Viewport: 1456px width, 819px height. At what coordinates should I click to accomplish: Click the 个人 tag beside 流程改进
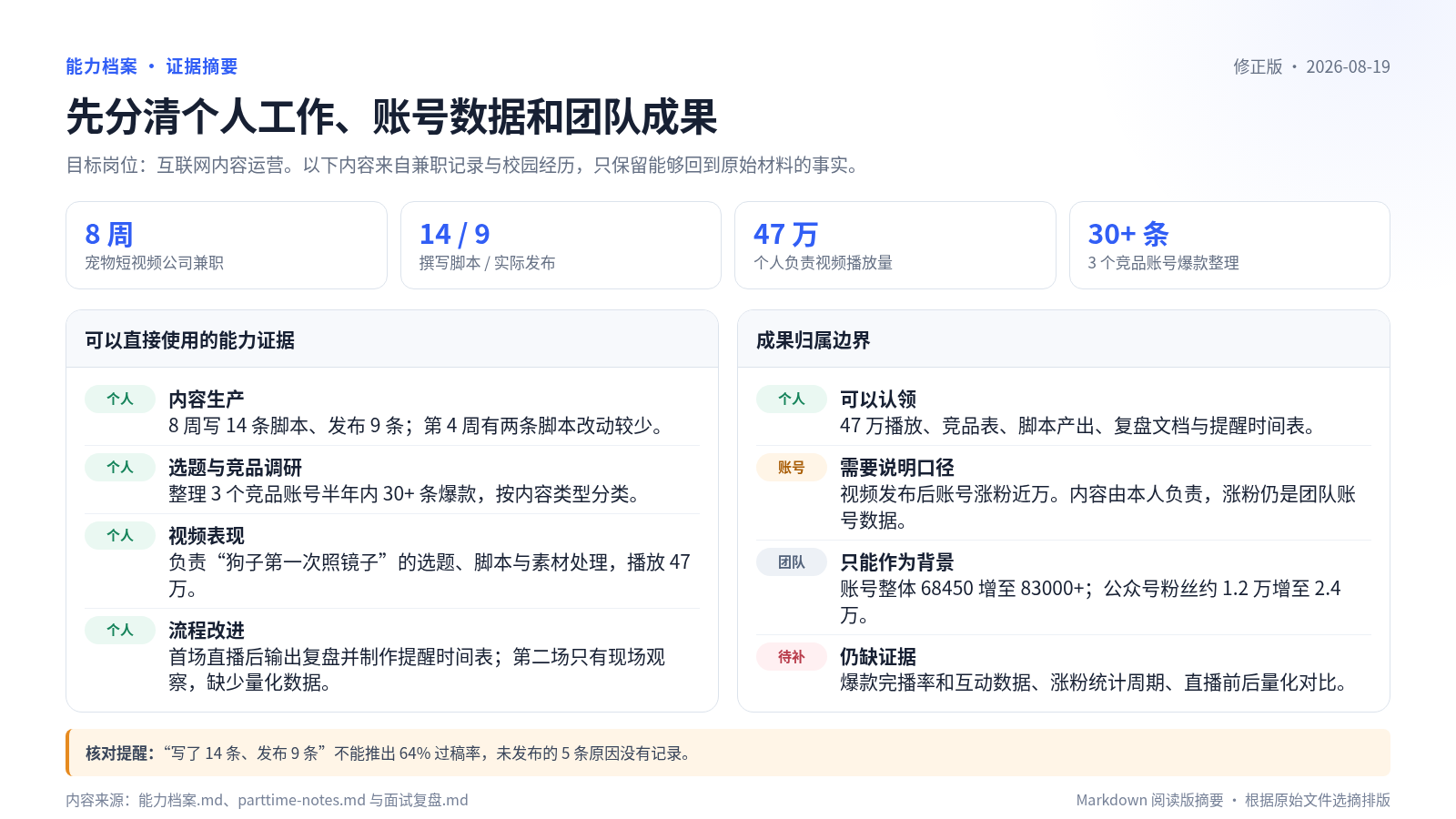[120, 630]
